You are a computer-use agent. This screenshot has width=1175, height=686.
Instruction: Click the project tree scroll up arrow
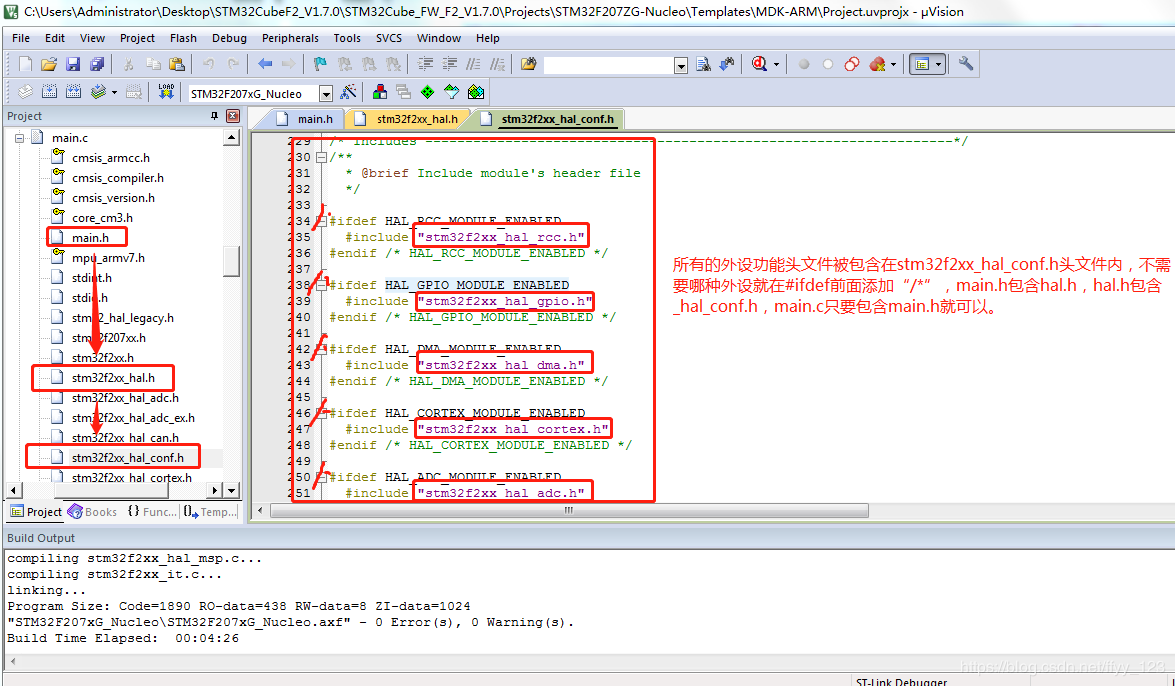232,137
